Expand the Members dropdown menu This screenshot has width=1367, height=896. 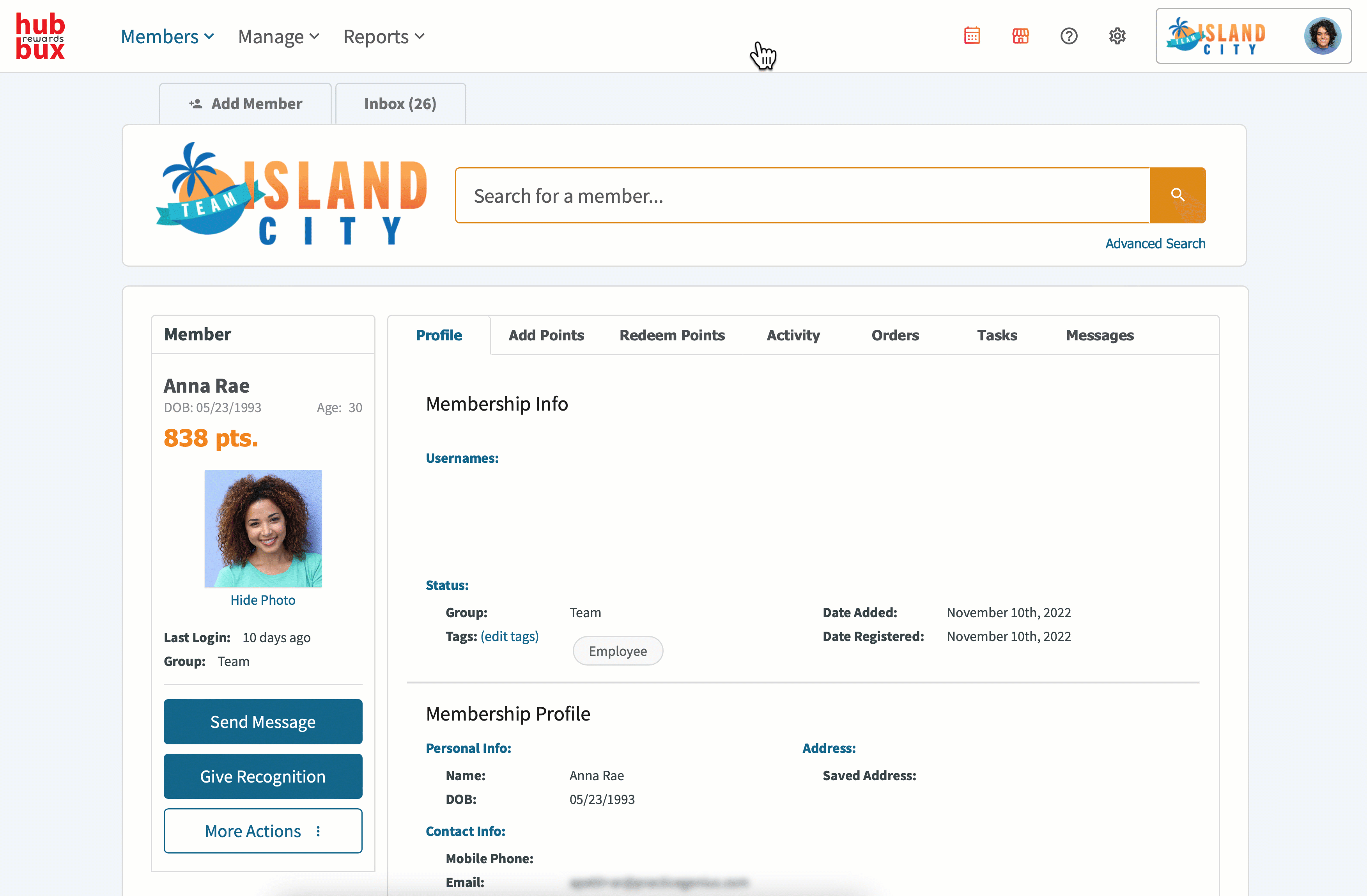coord(167,36)
